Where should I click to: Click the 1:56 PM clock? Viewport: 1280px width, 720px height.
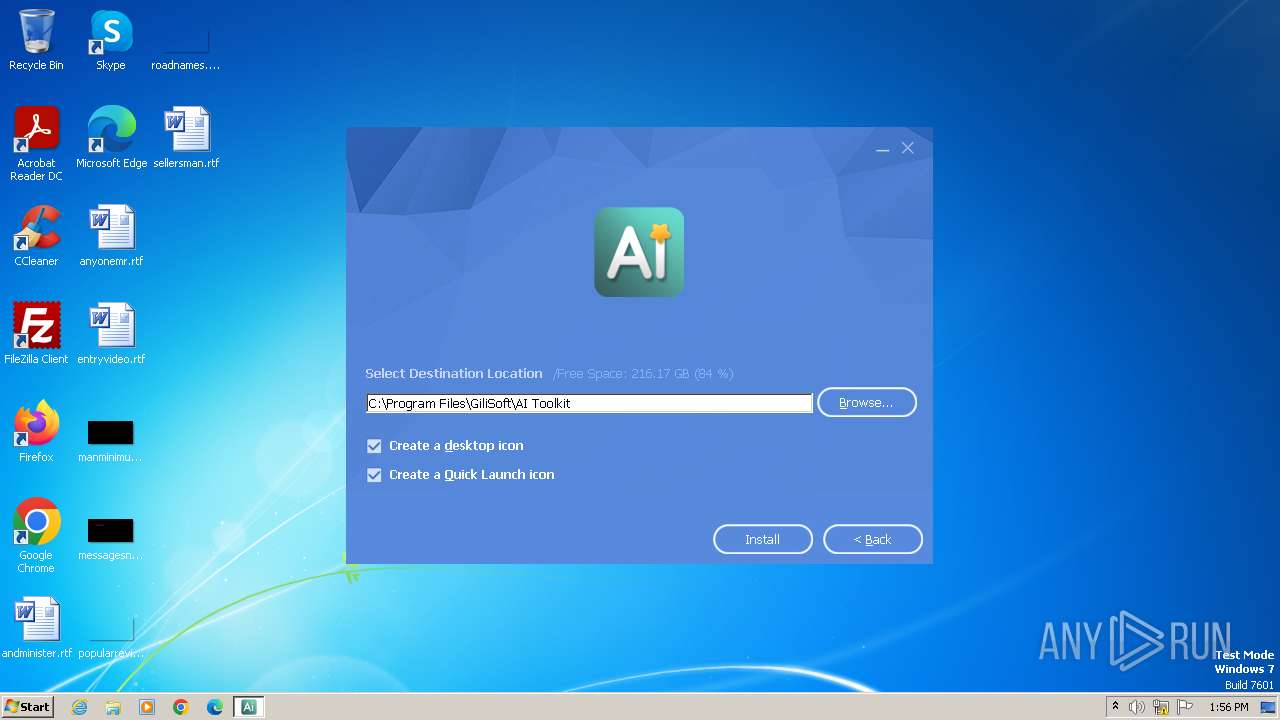[x=1229, y=707]
